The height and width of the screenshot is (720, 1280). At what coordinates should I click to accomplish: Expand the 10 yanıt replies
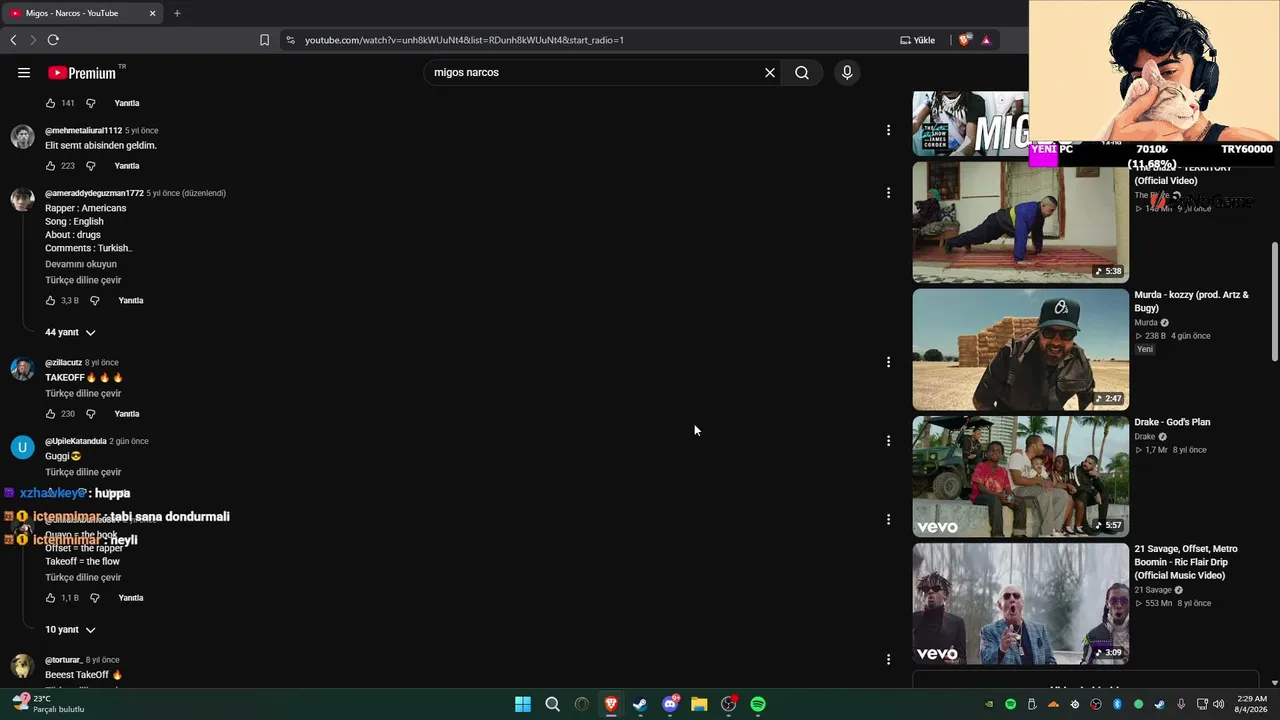point(70,630)
